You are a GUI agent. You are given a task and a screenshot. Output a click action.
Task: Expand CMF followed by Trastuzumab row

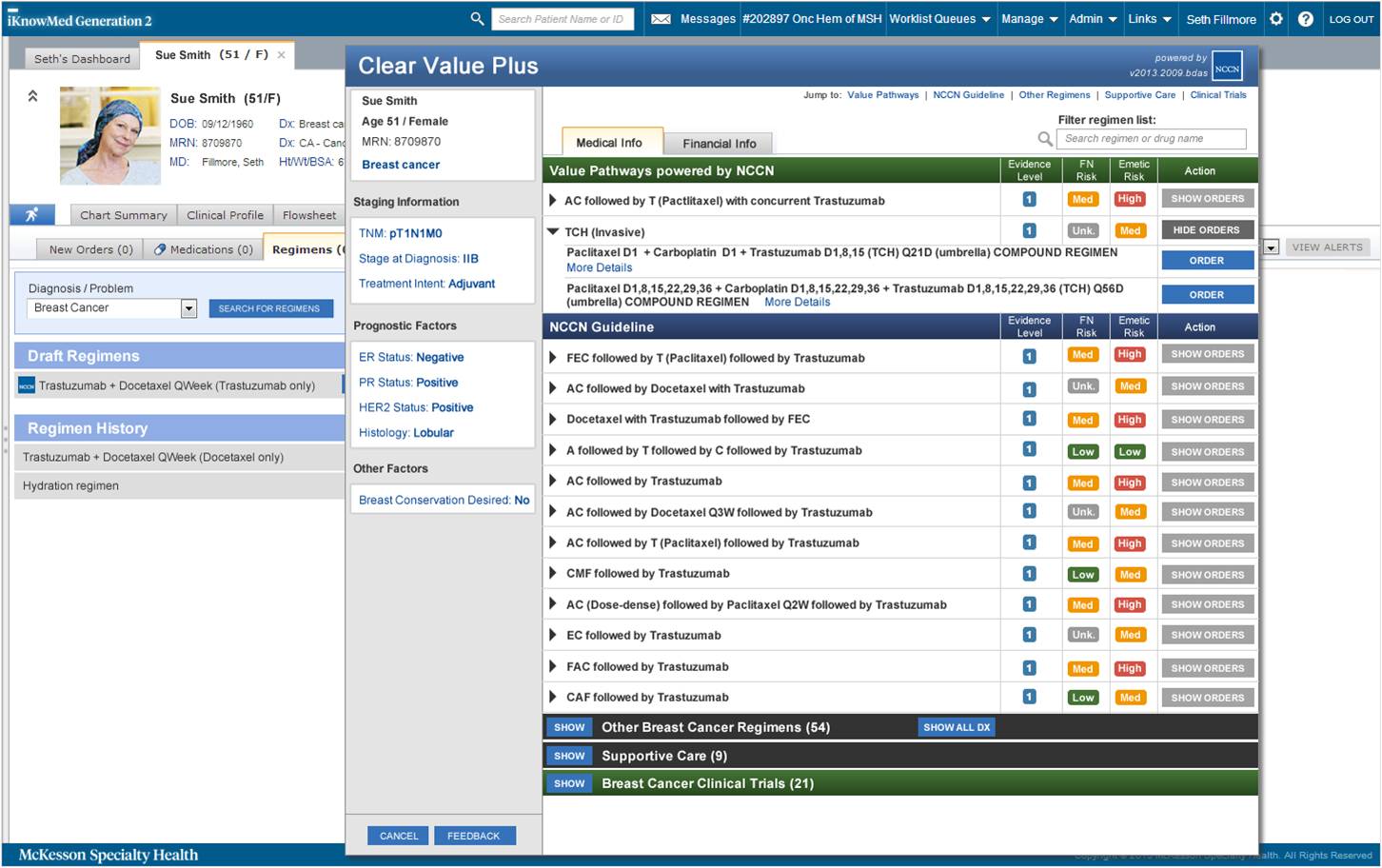pyautogui.click(x=552, y=573)
